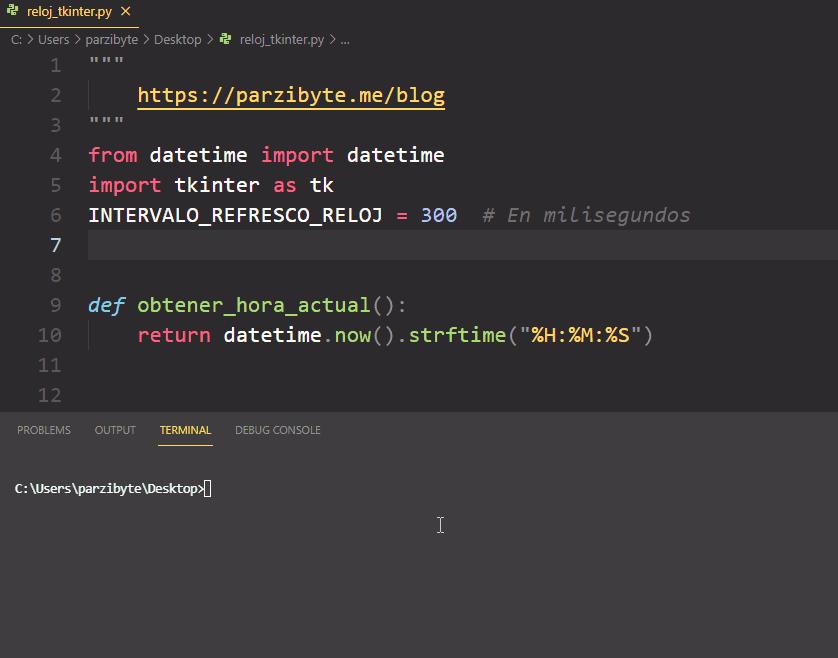
Task: Click the Python icon in the breadcrumb
Action: [226, 39]
